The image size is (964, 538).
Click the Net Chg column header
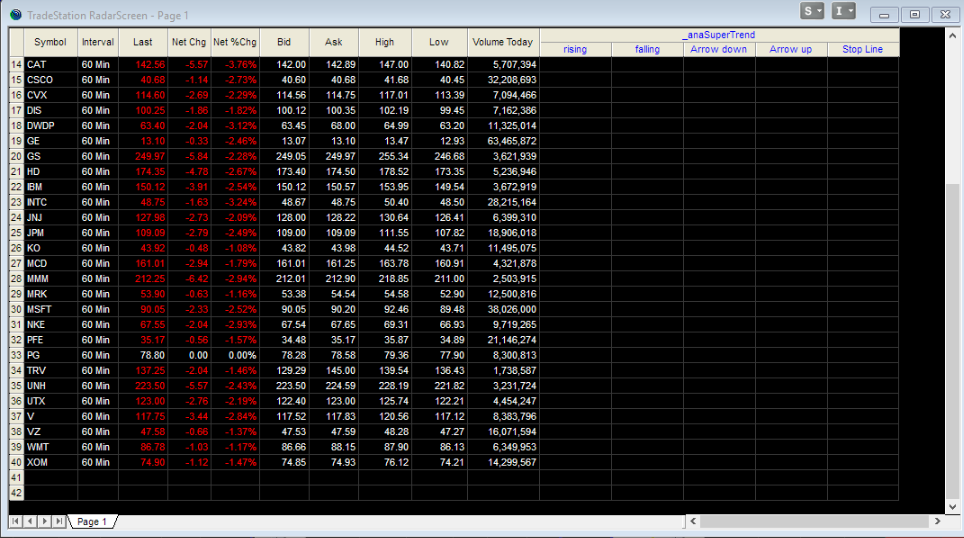click(x=189, y=42)
